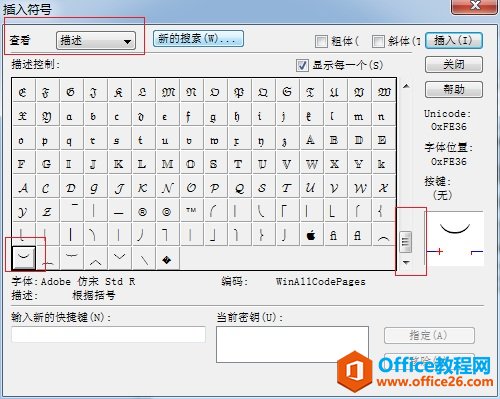
Task: Pick the double-struck letter T
Action: (x=238, y=164)
